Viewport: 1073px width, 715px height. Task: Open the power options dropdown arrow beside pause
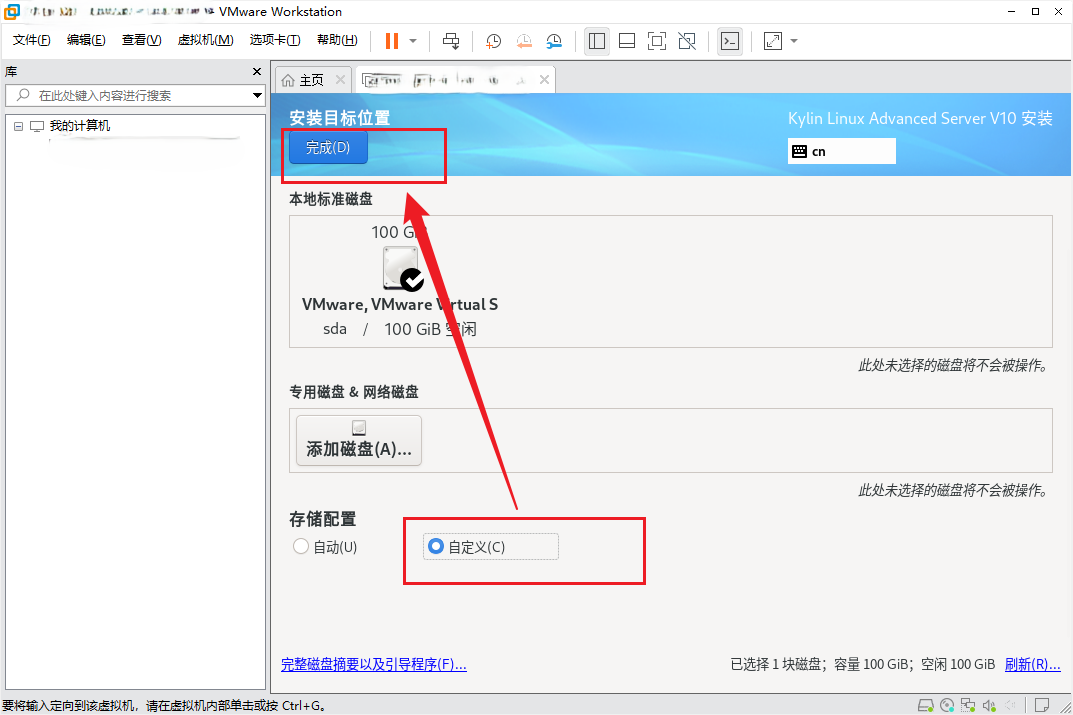point(413,41)
